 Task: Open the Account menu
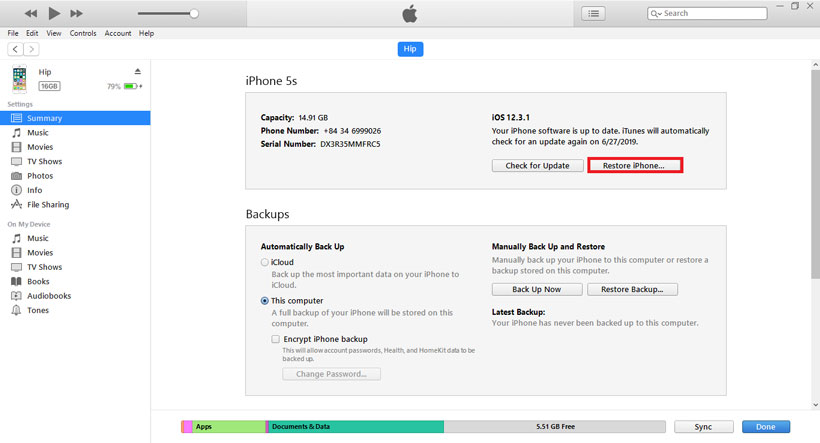[x=118, y=33]
